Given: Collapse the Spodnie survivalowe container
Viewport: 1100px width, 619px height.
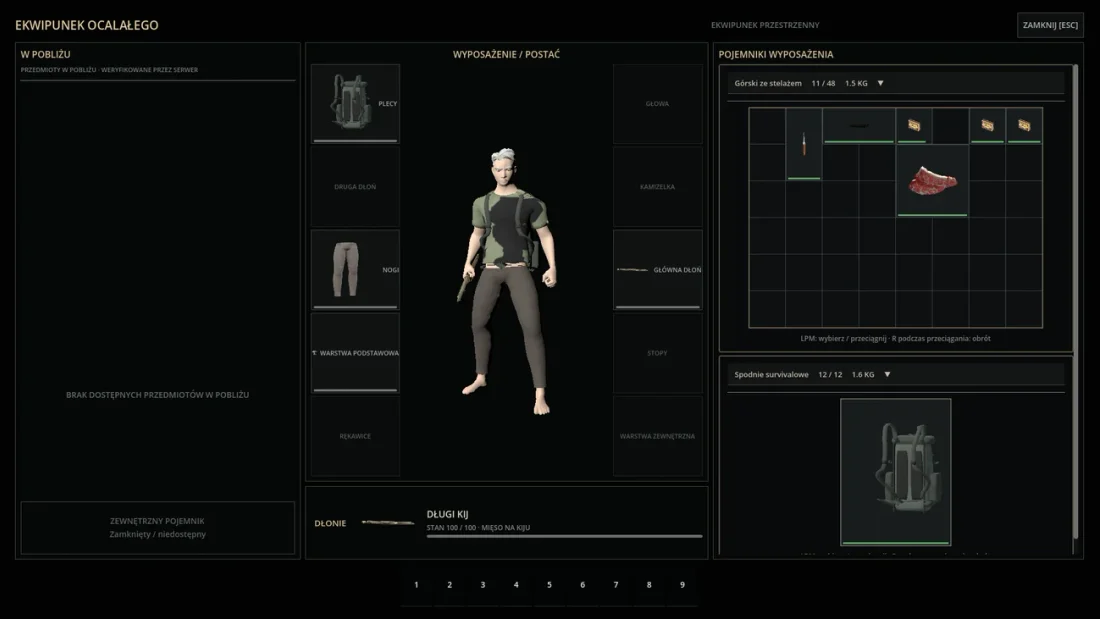Looking at the screenshot, I should tap(887, 375).
